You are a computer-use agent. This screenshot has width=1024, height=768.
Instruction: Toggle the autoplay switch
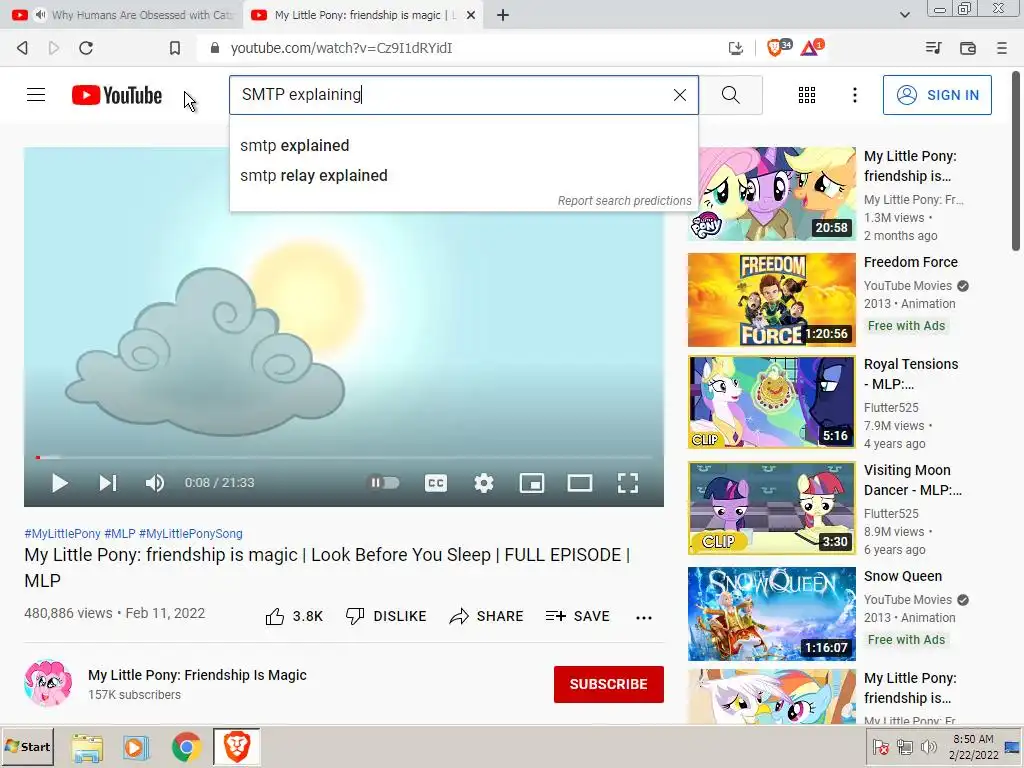pos(385,483)
